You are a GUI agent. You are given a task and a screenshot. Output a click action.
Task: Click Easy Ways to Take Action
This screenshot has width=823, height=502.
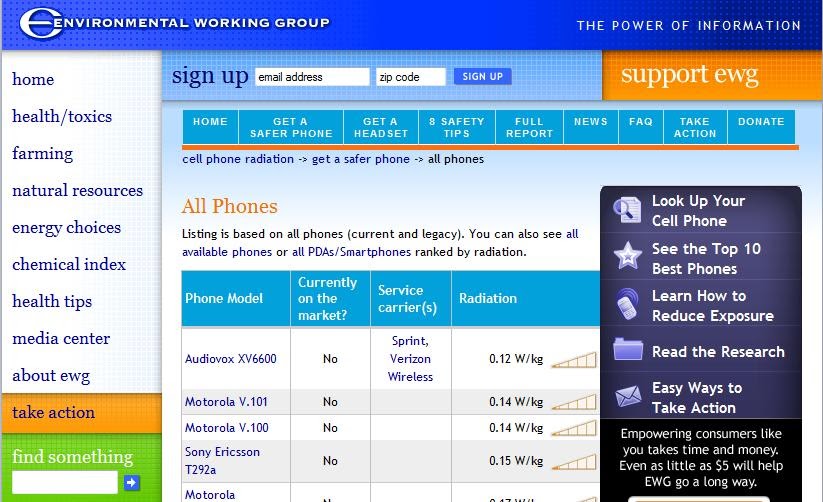coord(697,398)
